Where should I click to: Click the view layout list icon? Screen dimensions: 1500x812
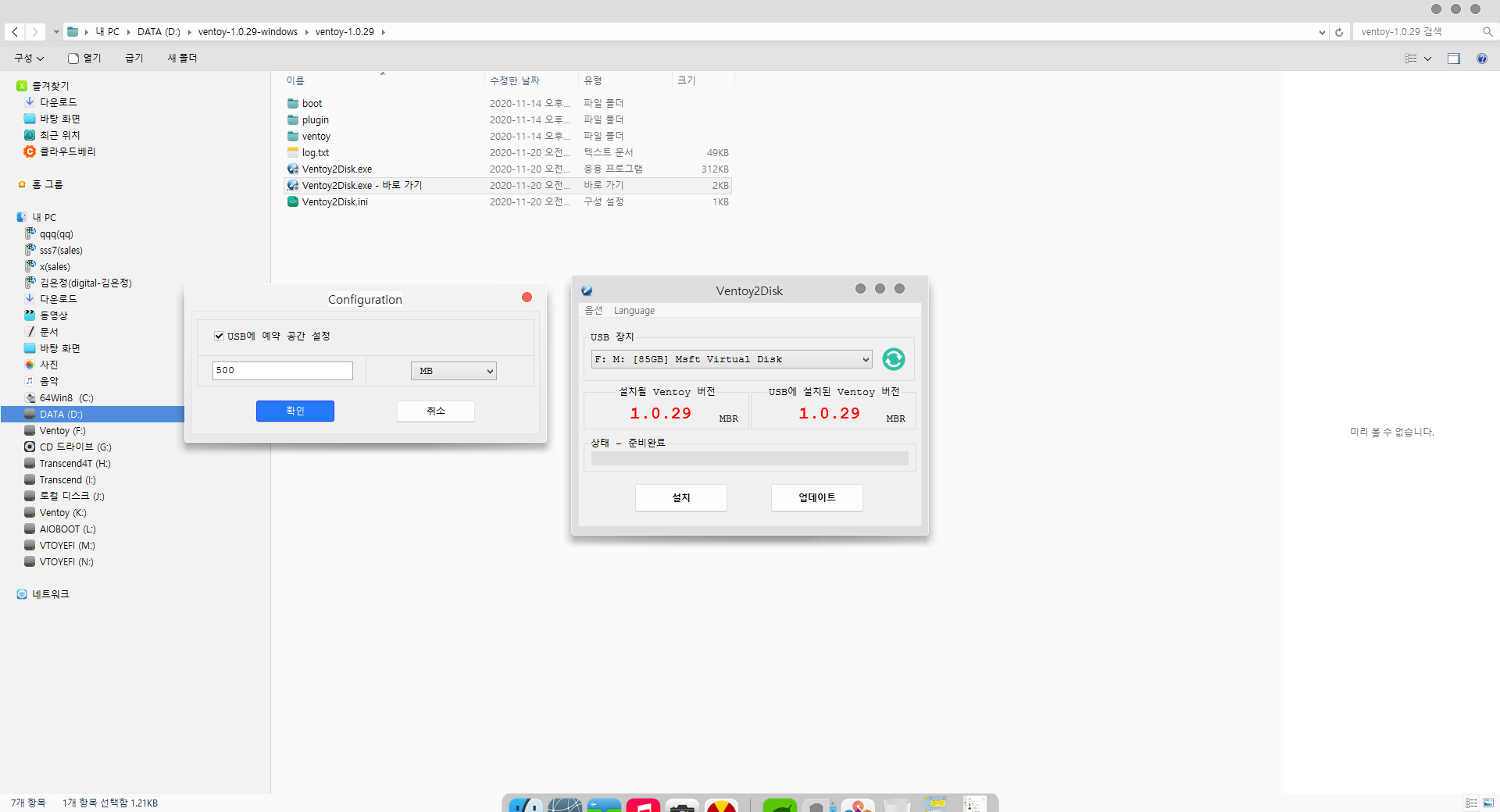(1411, 59)
